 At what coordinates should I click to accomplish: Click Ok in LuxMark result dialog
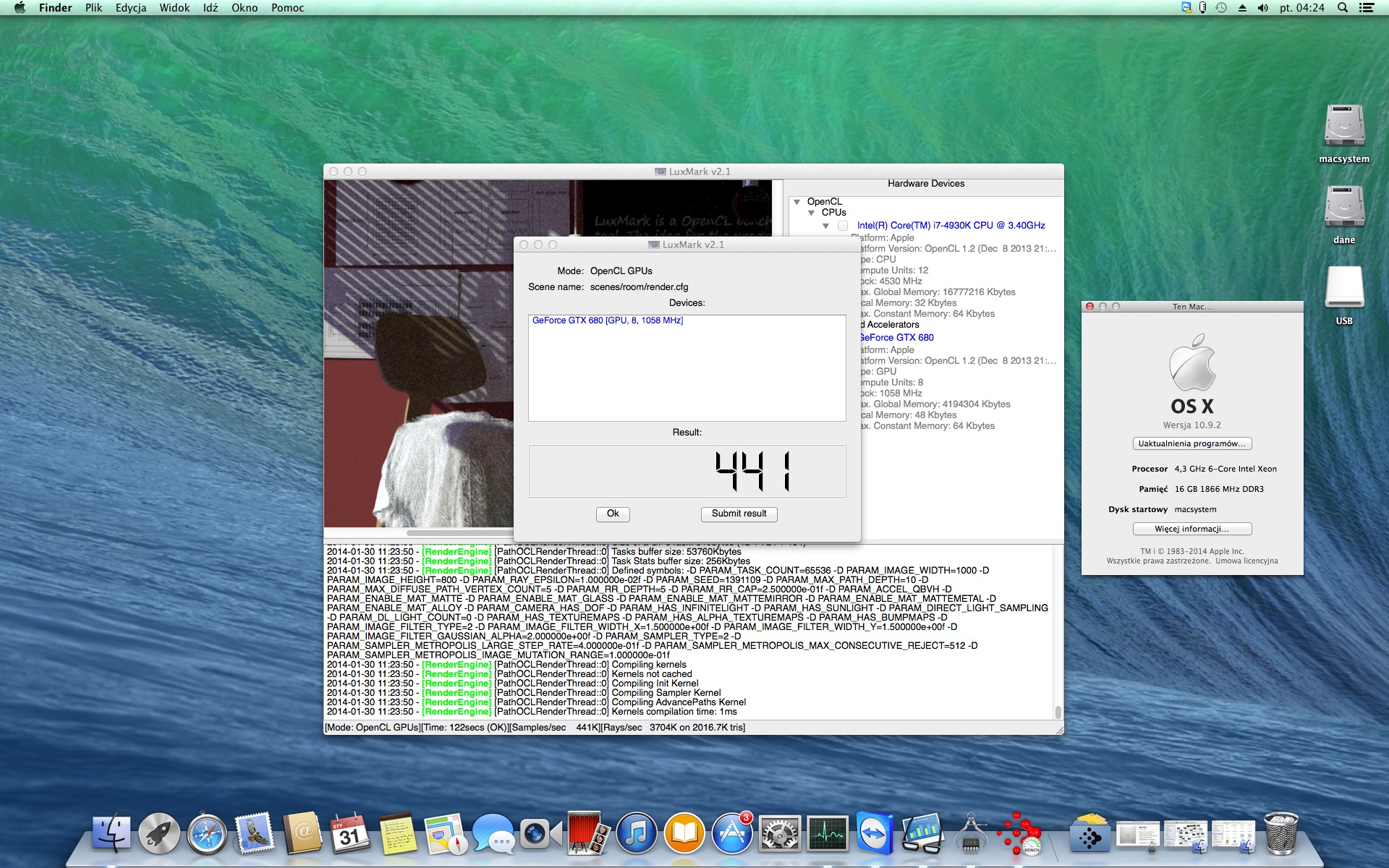tap(613, 514)
